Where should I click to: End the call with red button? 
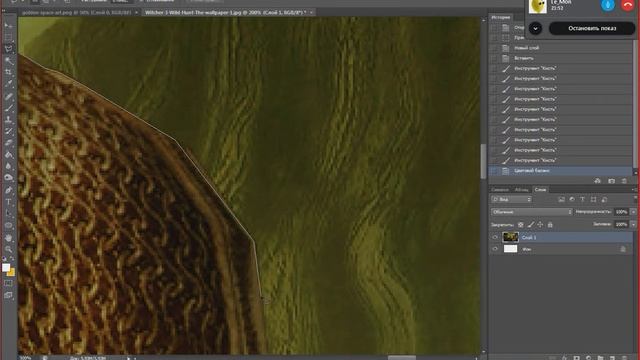pyautogui.click(x=628, y=5)
